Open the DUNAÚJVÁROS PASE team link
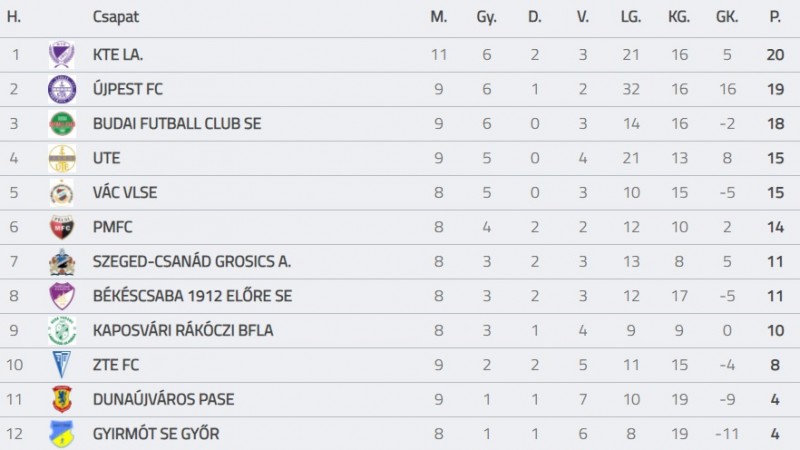The height and width of the screenshot is (450, 800). (x=163, y=399)
